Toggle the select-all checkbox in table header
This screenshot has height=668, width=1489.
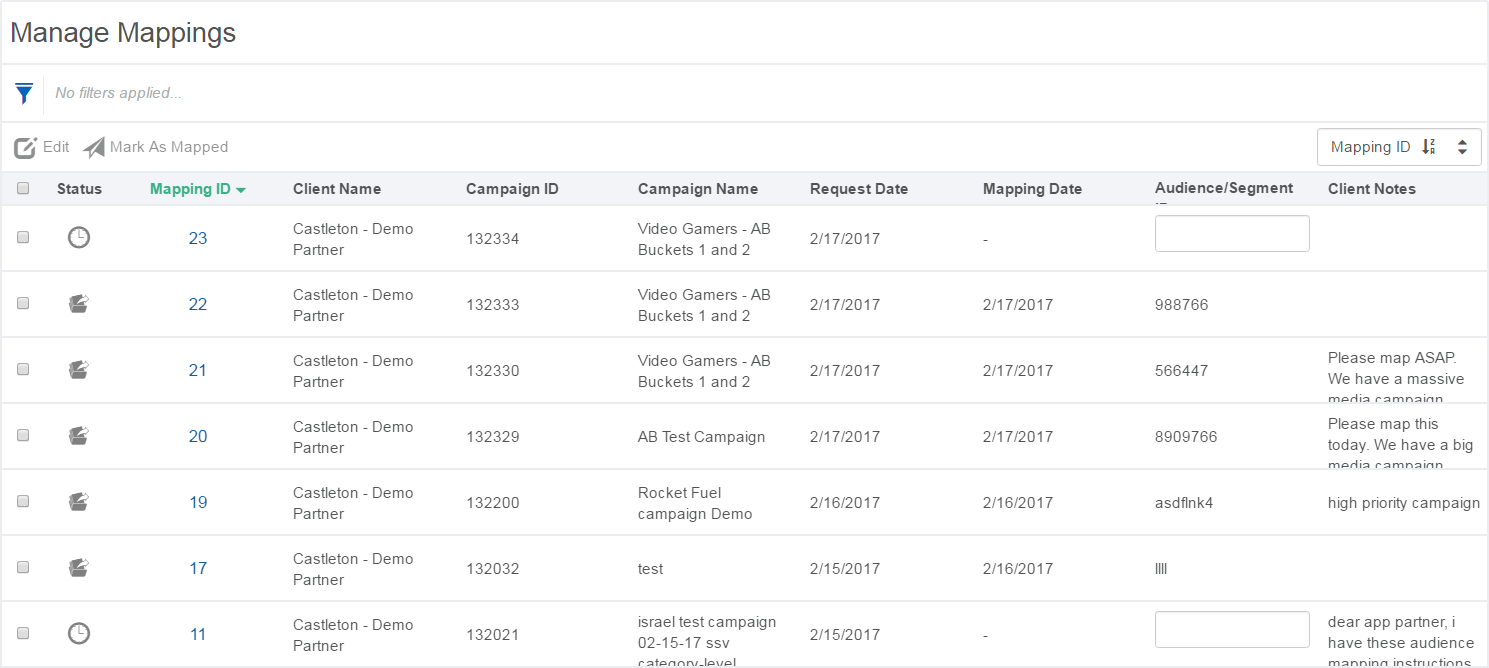[24, 188]
